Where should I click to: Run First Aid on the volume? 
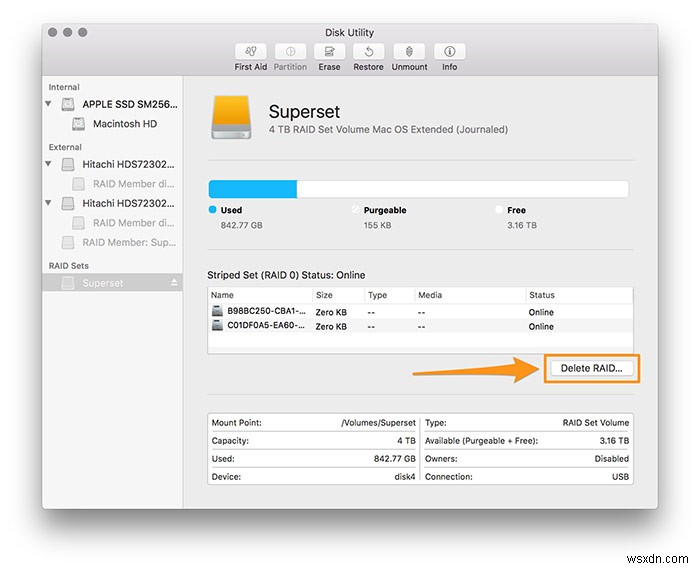tap(250, 52)
